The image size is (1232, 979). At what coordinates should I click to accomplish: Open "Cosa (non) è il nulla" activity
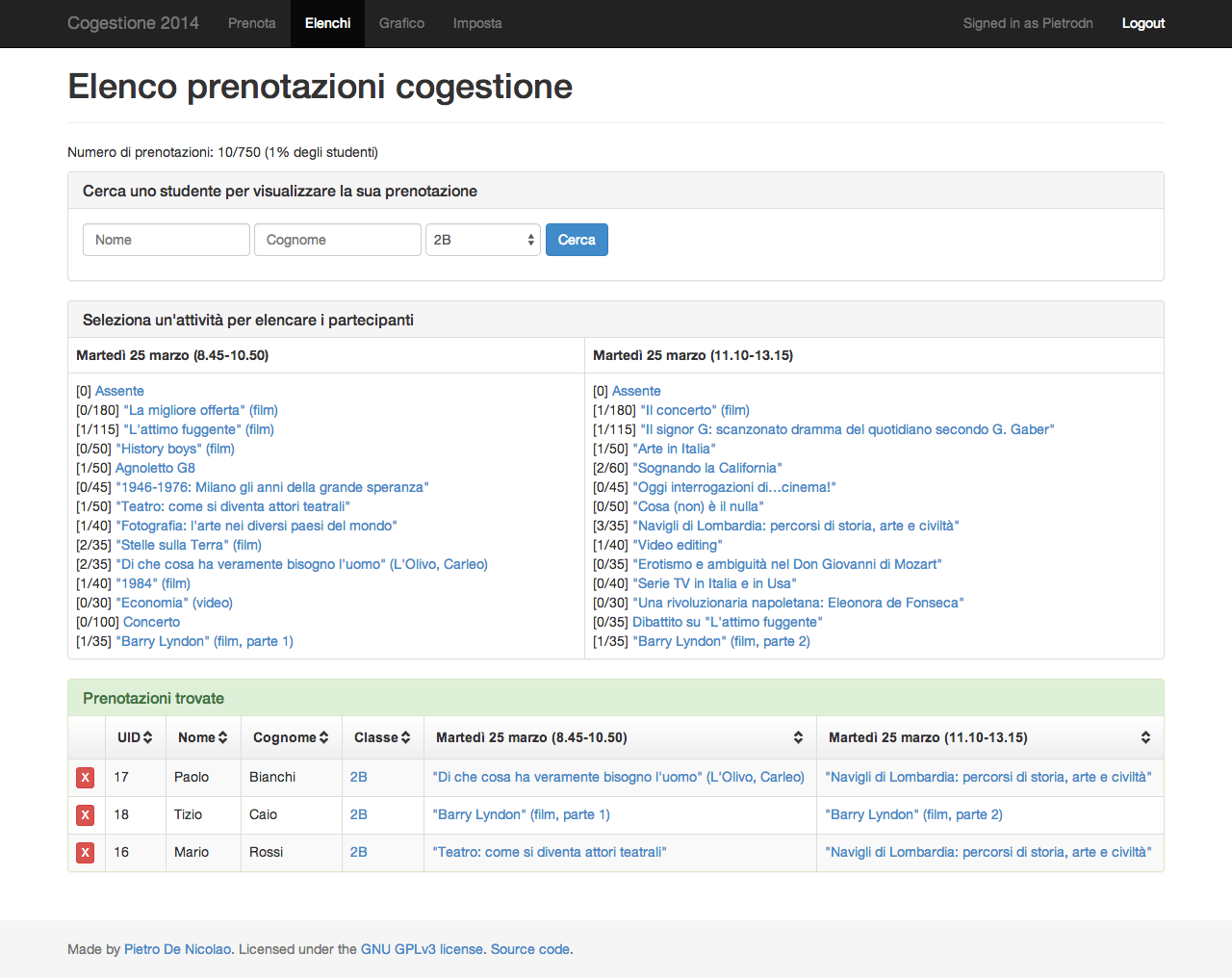698,506
